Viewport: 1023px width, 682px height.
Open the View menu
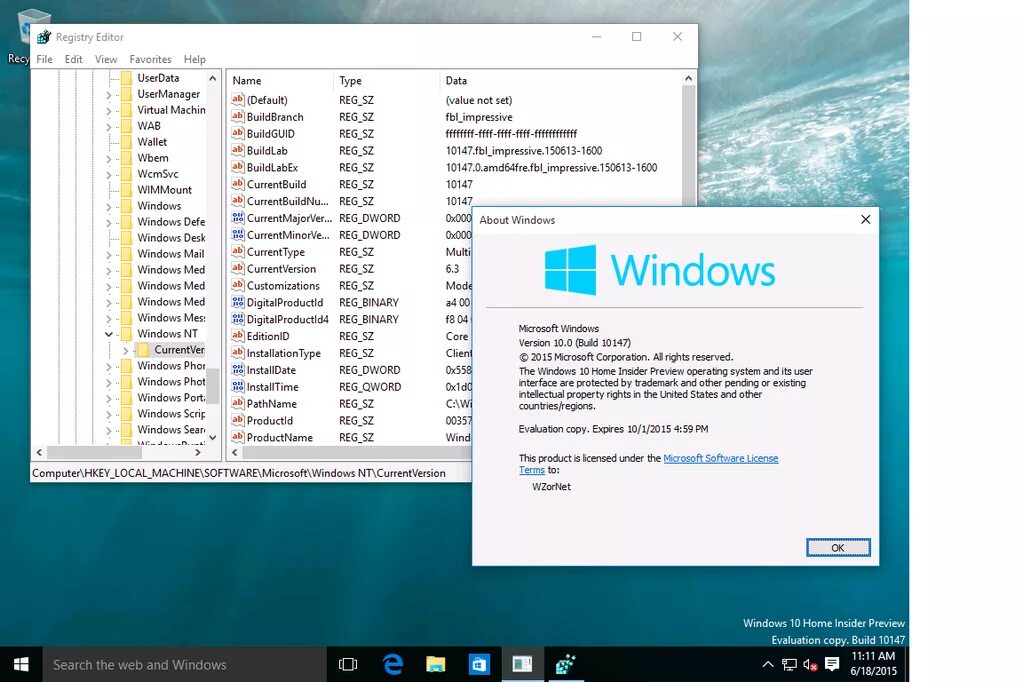click(105, 59)
